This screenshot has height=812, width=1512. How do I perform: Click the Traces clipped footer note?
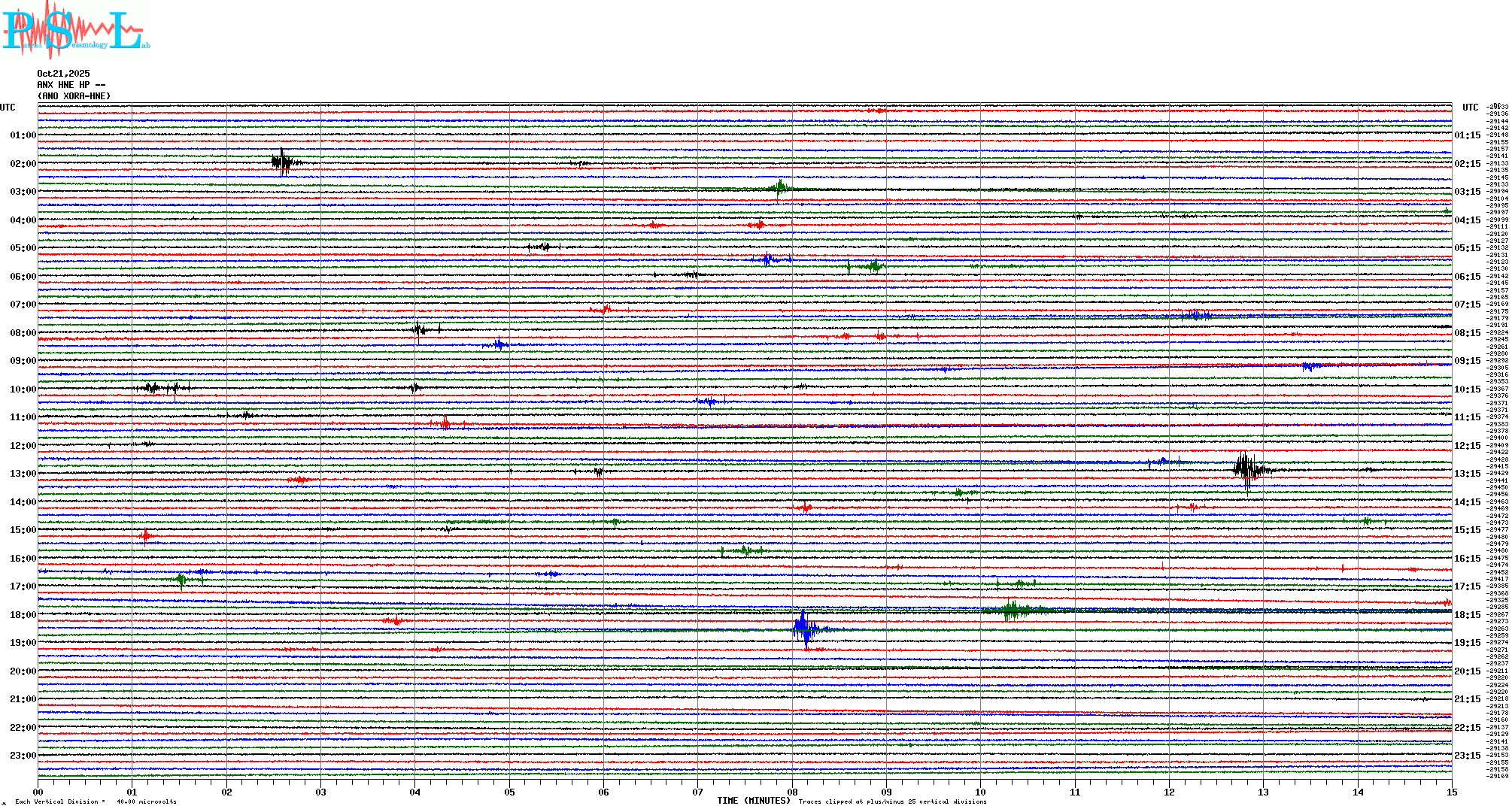[892, 802]
